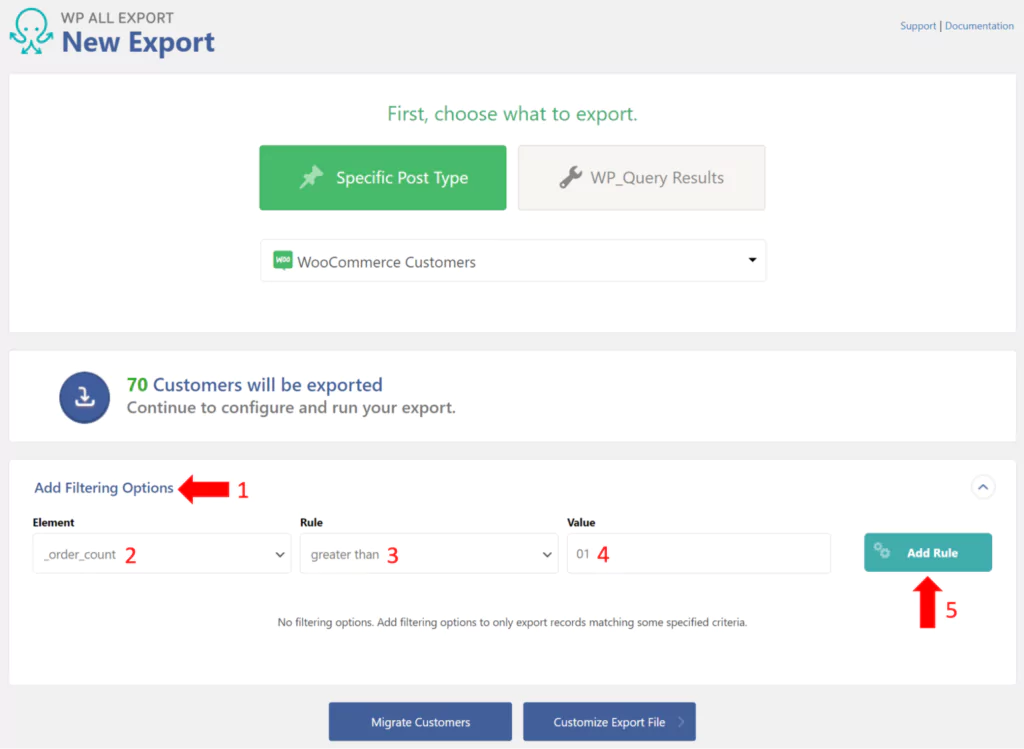Open the Support link
Screen dimensions: 1024x749
click(x=918, y=26)
